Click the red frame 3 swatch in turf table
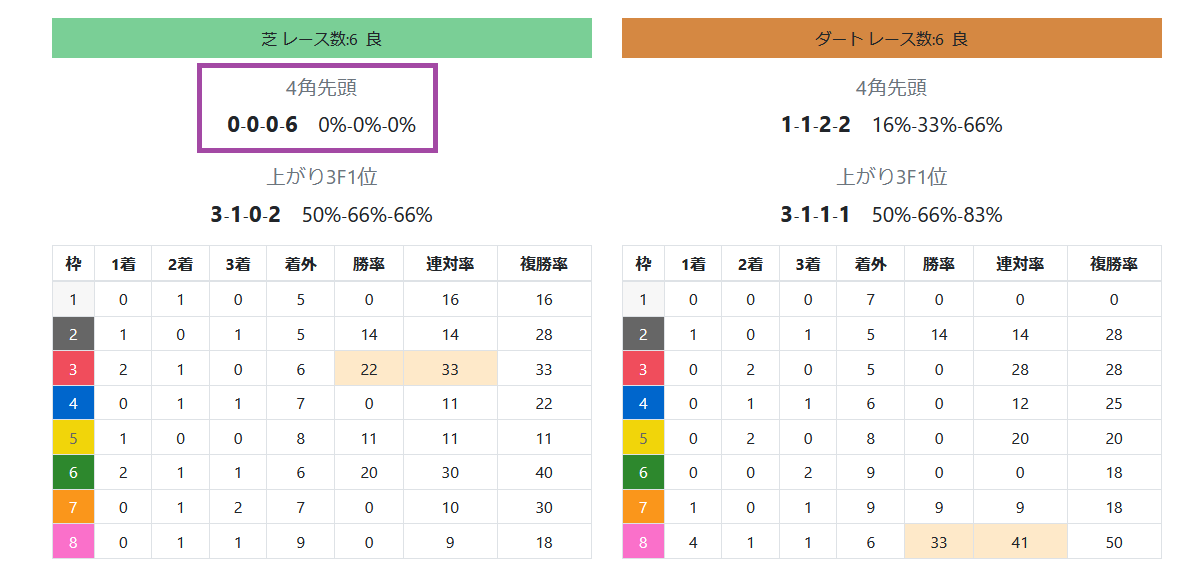The width and height of the screenshot is (1192, 573). (73, 369)
